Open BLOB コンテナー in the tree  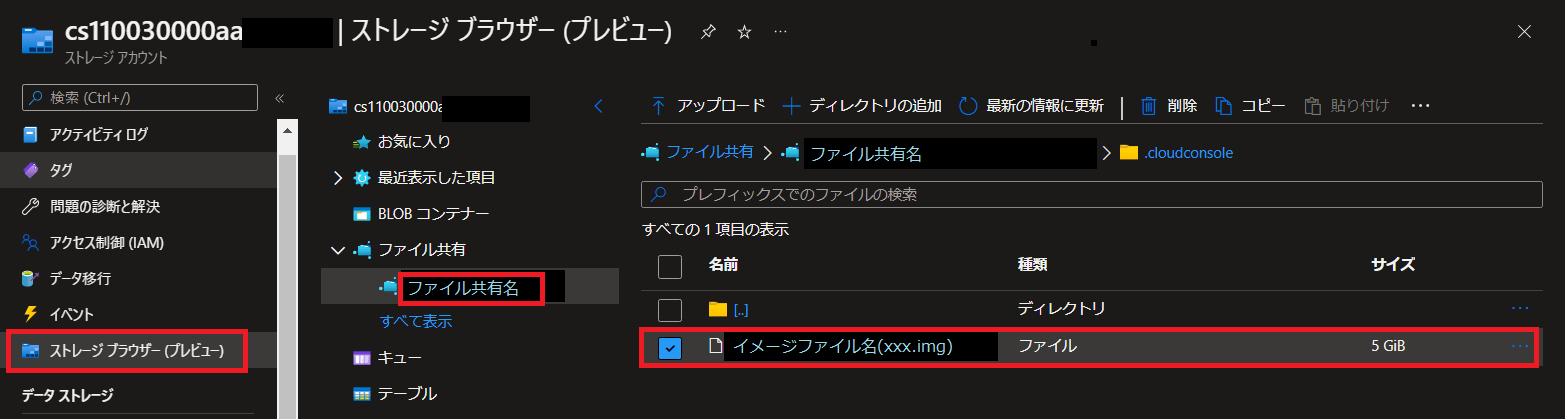433,213
